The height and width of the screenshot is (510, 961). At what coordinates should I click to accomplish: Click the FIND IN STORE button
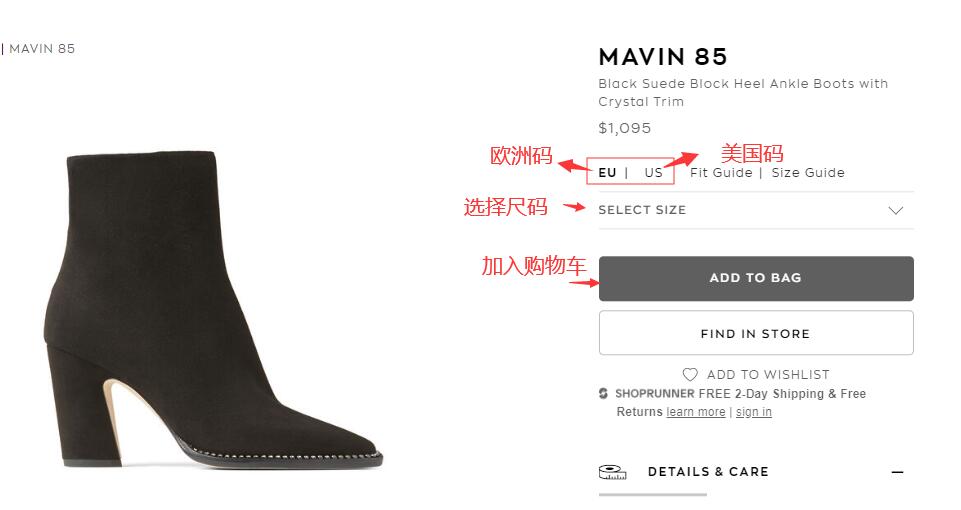tap(756, 333)
